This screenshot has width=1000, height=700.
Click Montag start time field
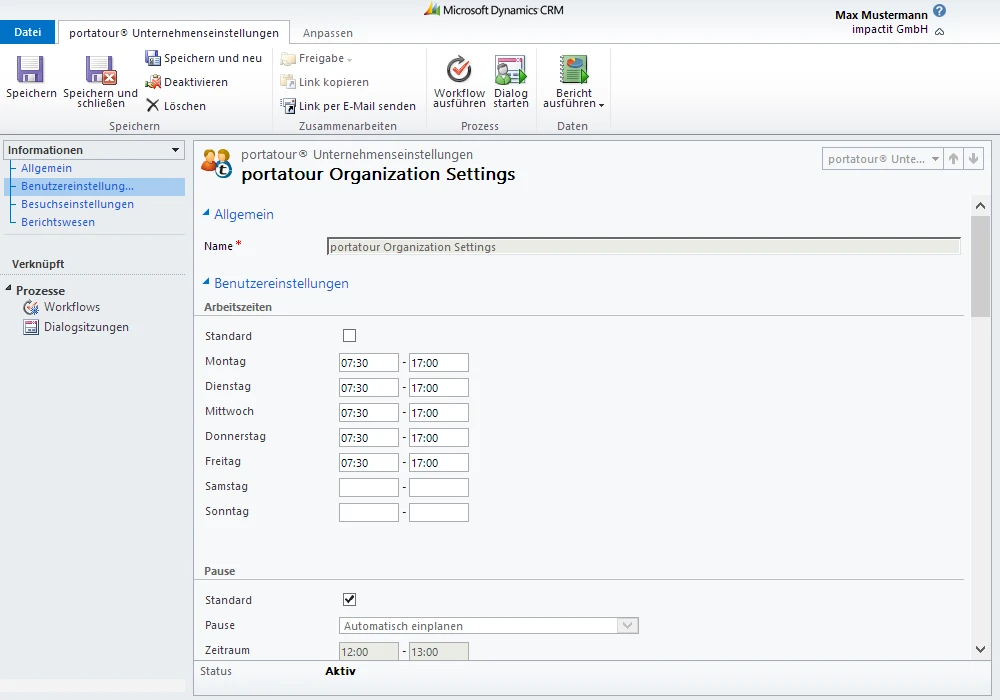coord(369,363)
